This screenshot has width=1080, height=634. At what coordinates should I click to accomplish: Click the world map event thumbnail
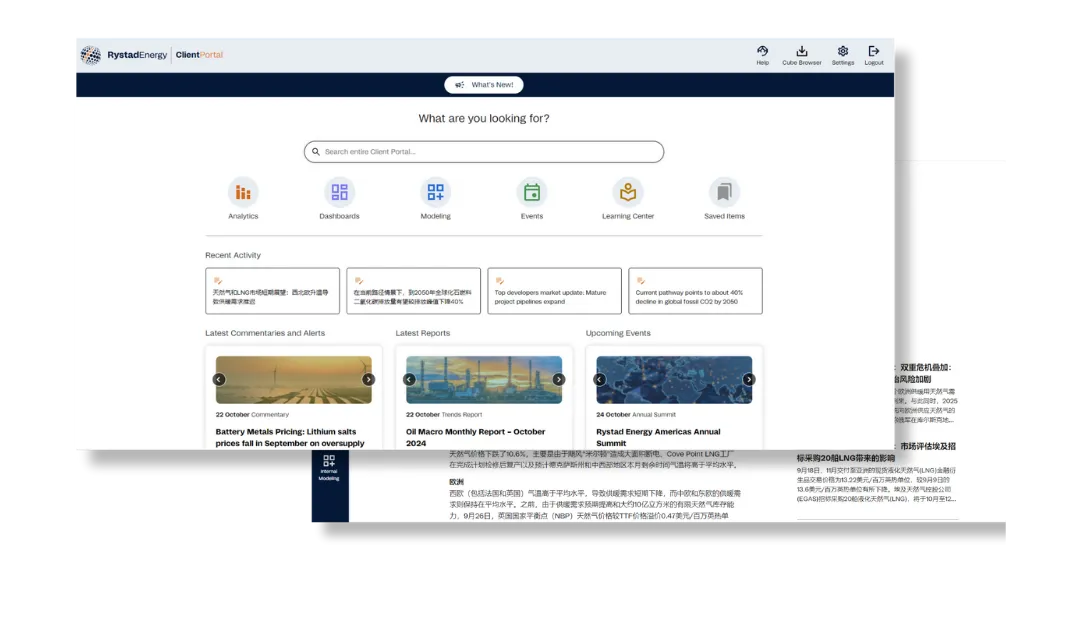674,380
